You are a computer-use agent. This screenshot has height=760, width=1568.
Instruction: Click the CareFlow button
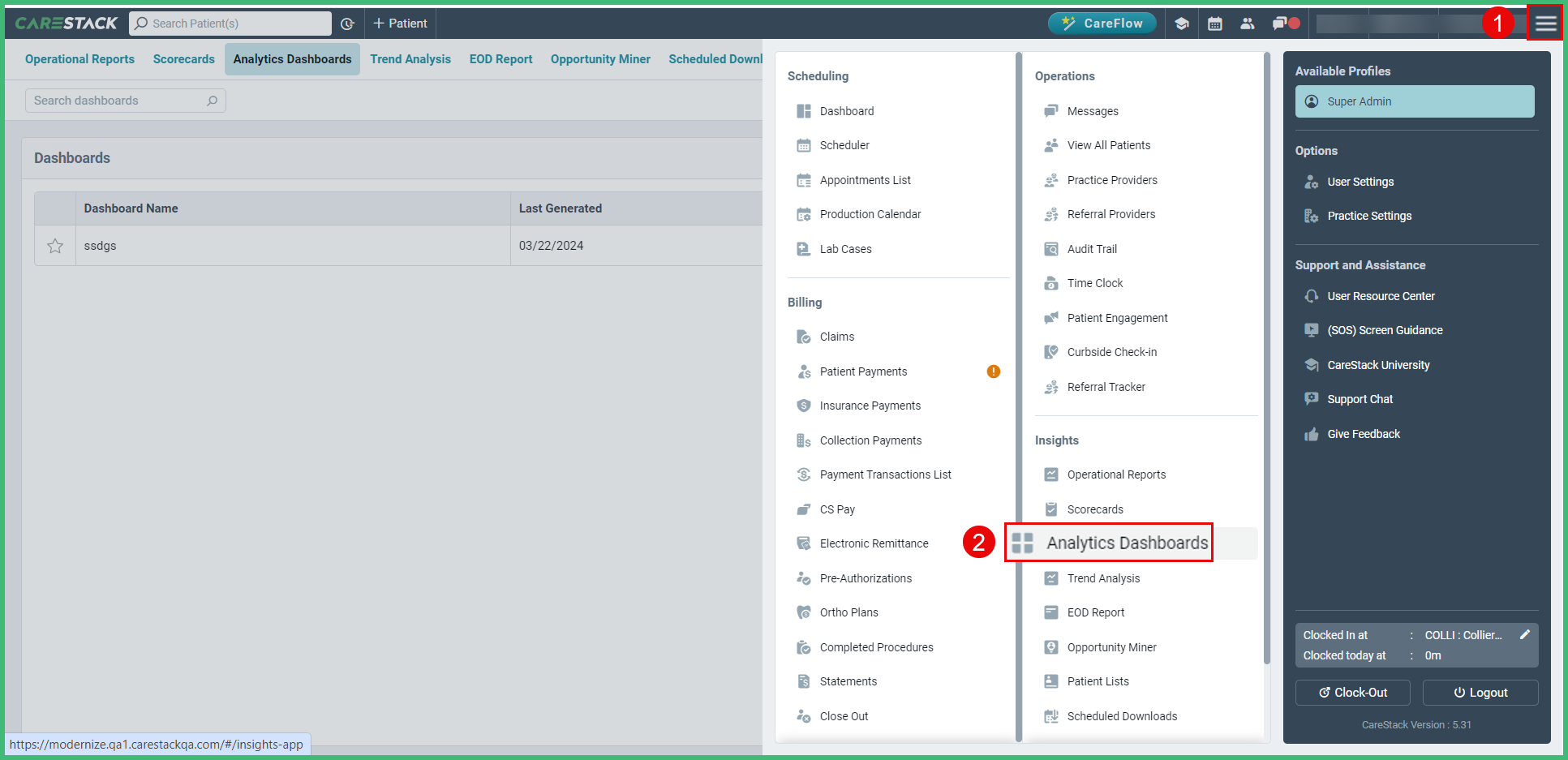click(x=1102, y=24)
